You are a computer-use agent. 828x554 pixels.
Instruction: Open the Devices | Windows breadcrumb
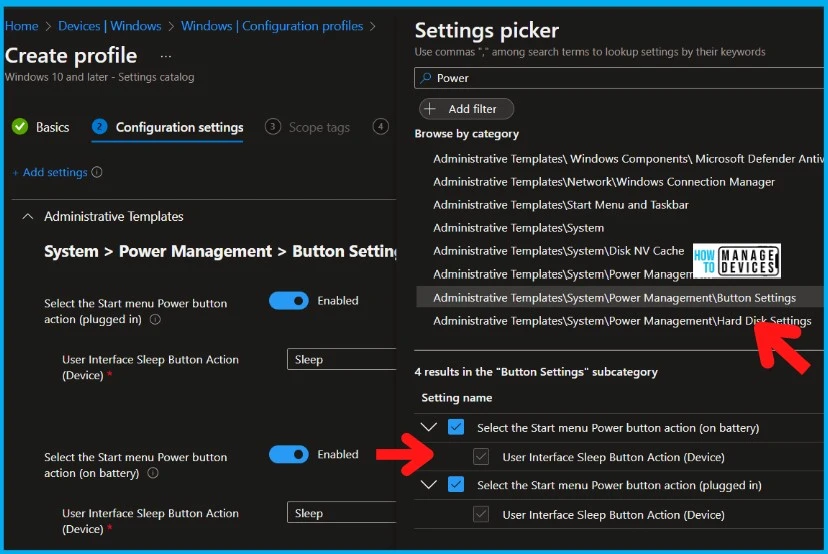109,26
